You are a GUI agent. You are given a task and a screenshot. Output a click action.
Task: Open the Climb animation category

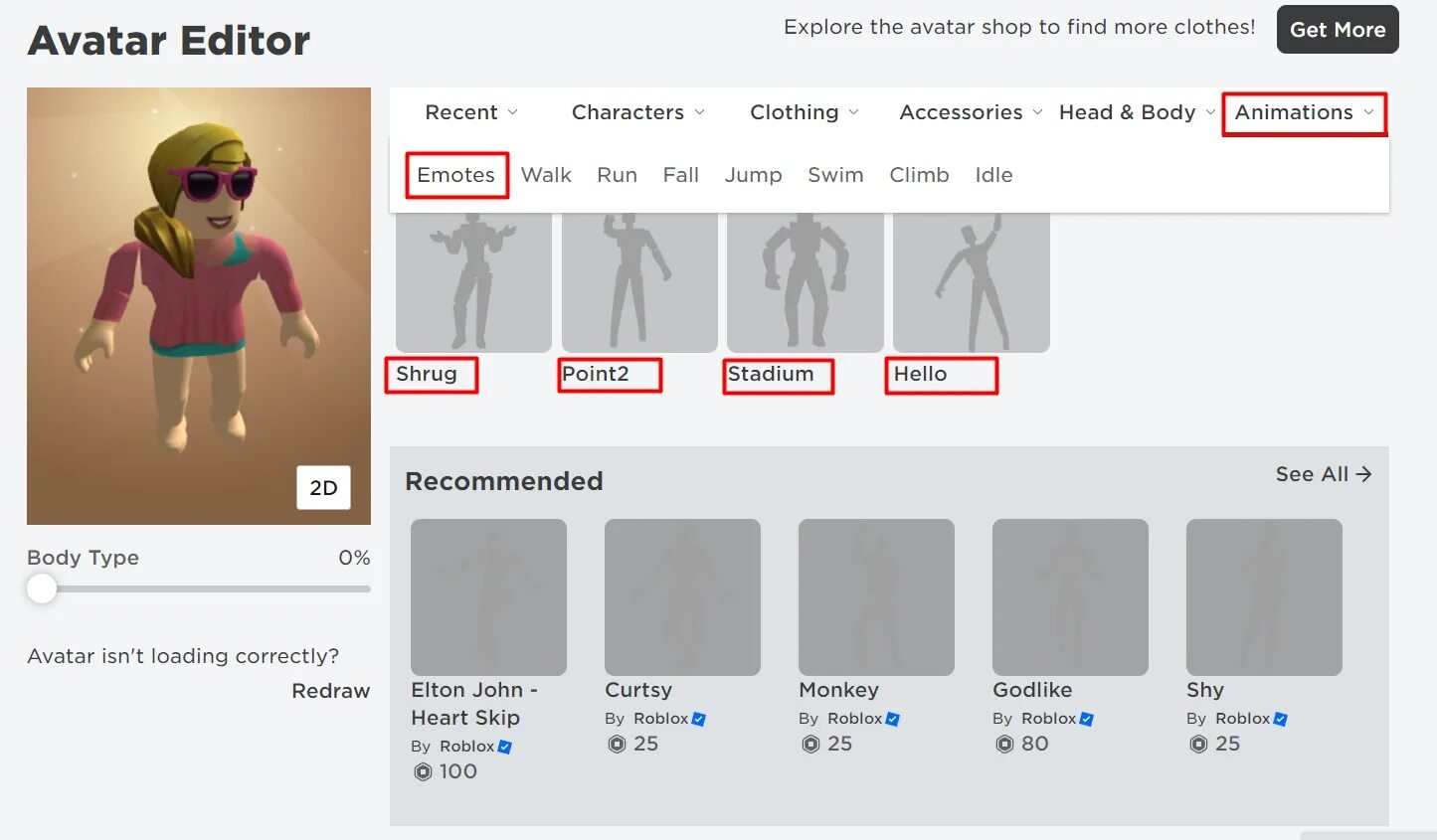(x=919, y=175)
